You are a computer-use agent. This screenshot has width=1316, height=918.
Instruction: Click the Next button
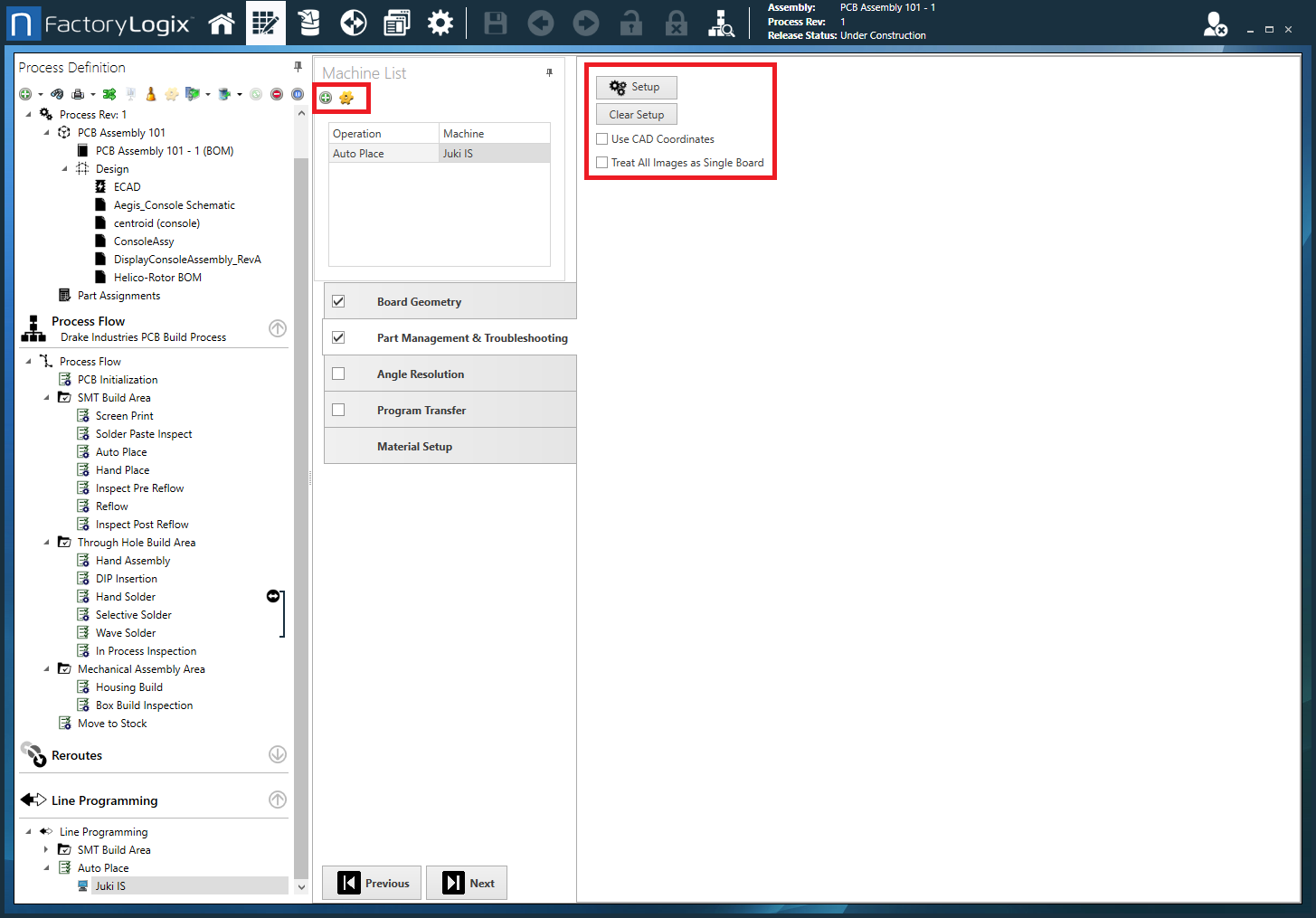pyautogui.click(x=469, y=883)
